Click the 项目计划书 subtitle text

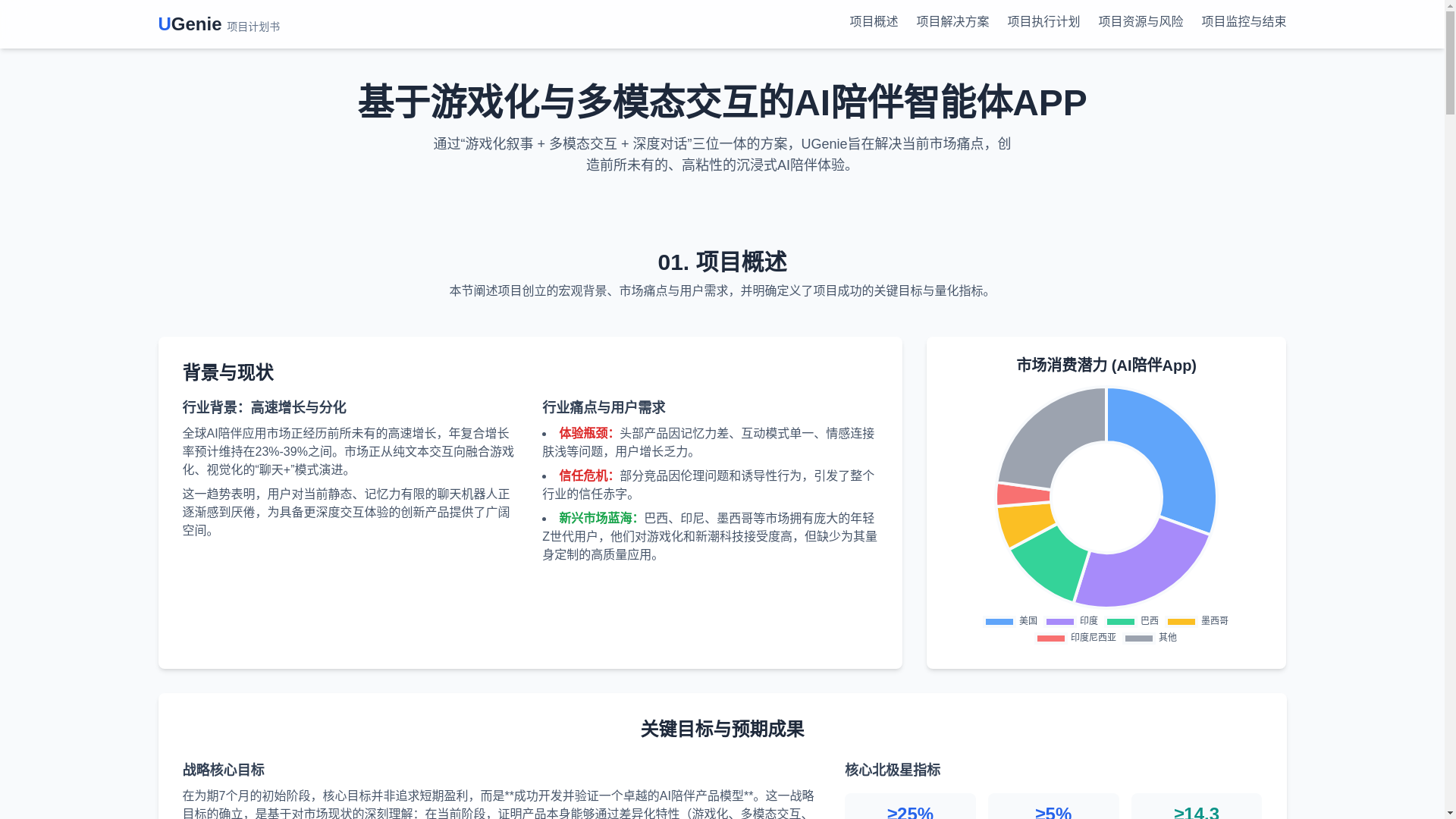coord(253,27)
